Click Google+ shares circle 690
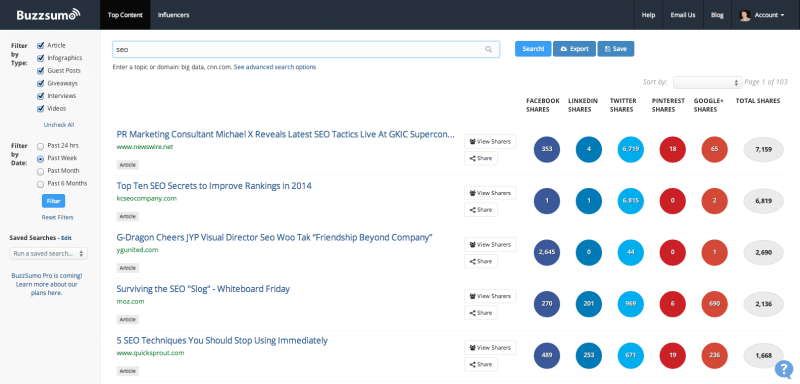Image resolution: width=800 pixels, height=384 pixels. coord(714,304)
